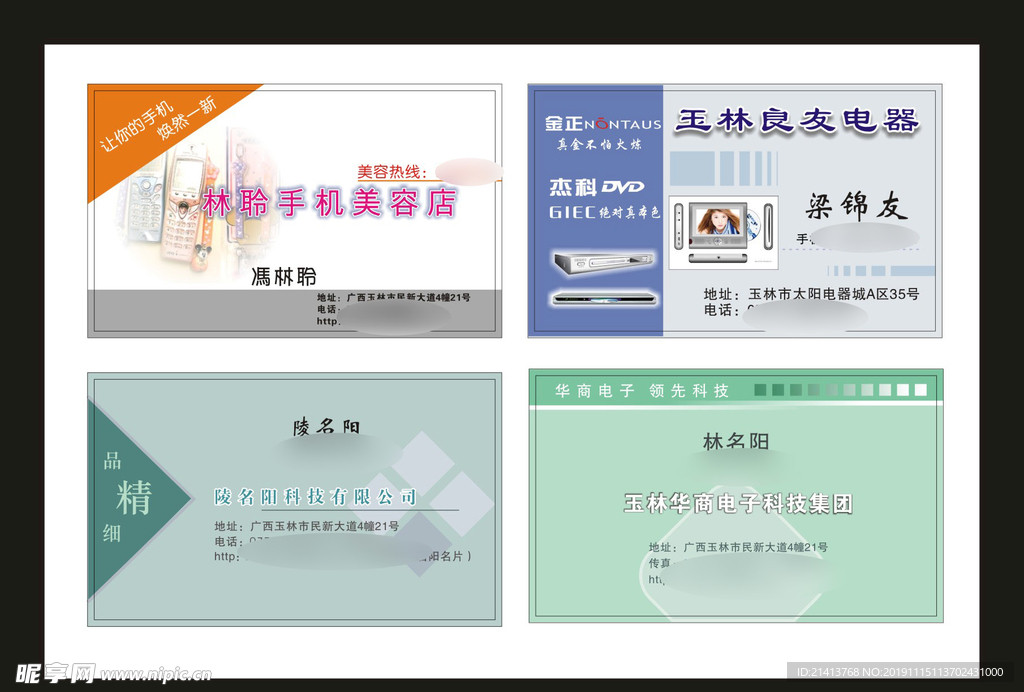Click the name "馮林聆" on the first card
Viewport: 1024px width, 692px height.
284,277
